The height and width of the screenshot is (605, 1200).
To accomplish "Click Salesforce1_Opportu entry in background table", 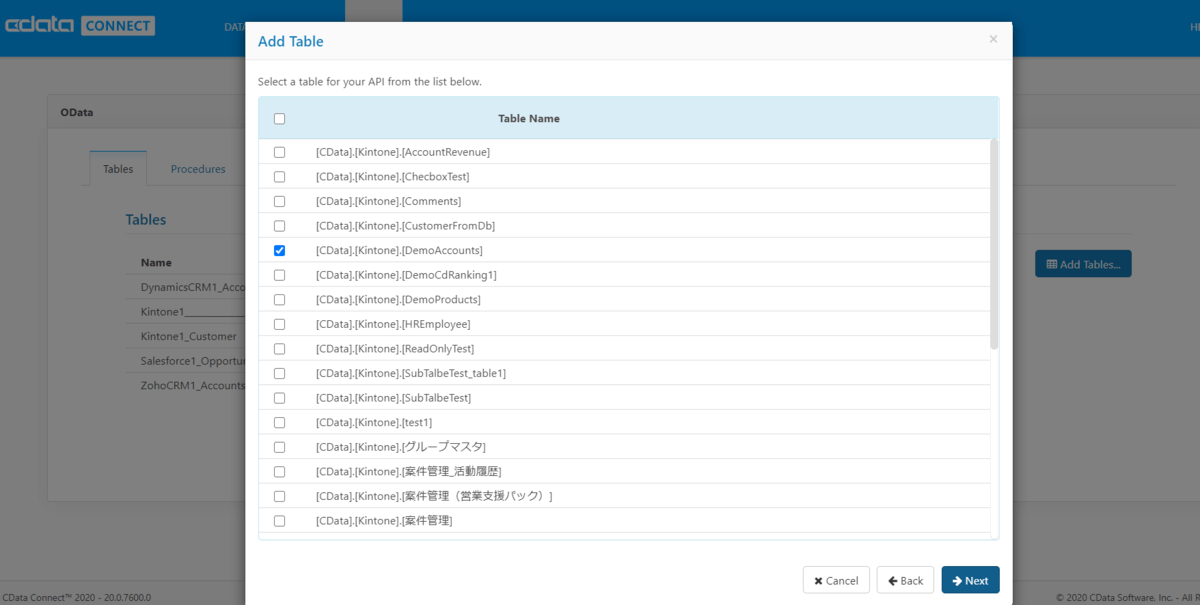I will click(193, 360).
